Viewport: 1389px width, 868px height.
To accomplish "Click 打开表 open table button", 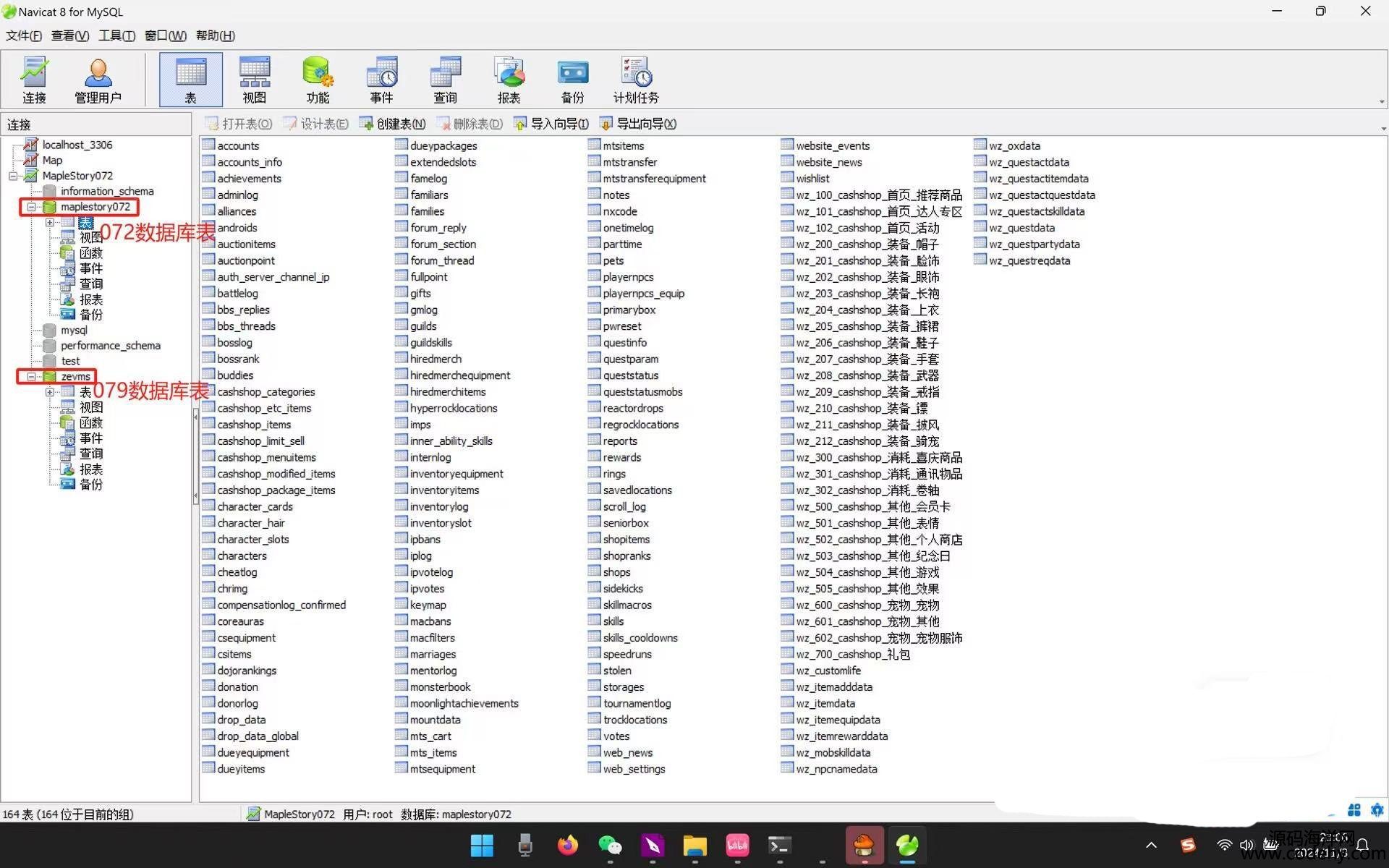I will point(239,124).
